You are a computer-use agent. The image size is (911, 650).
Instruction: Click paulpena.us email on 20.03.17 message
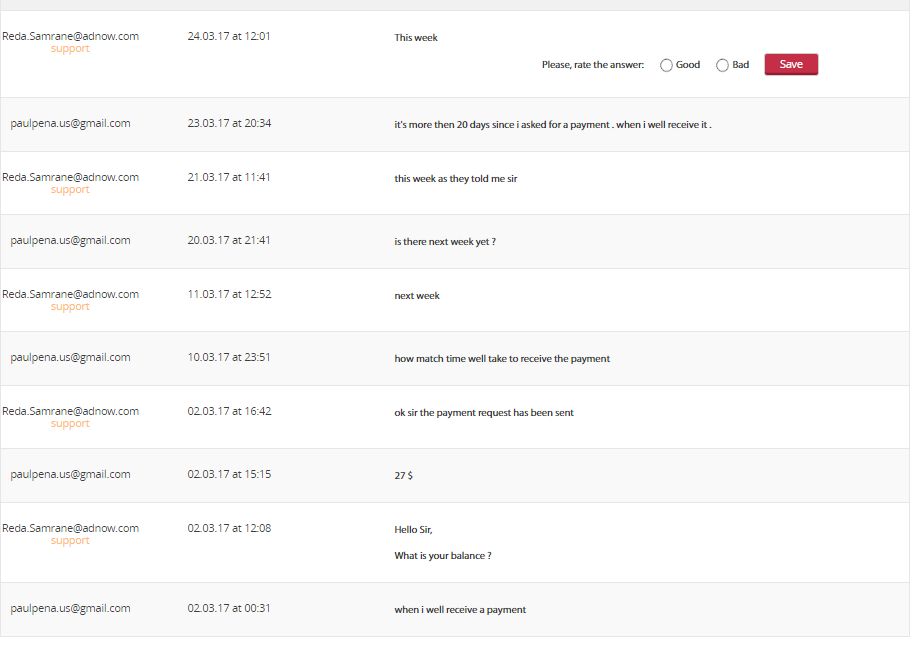[x=70, y=241]
